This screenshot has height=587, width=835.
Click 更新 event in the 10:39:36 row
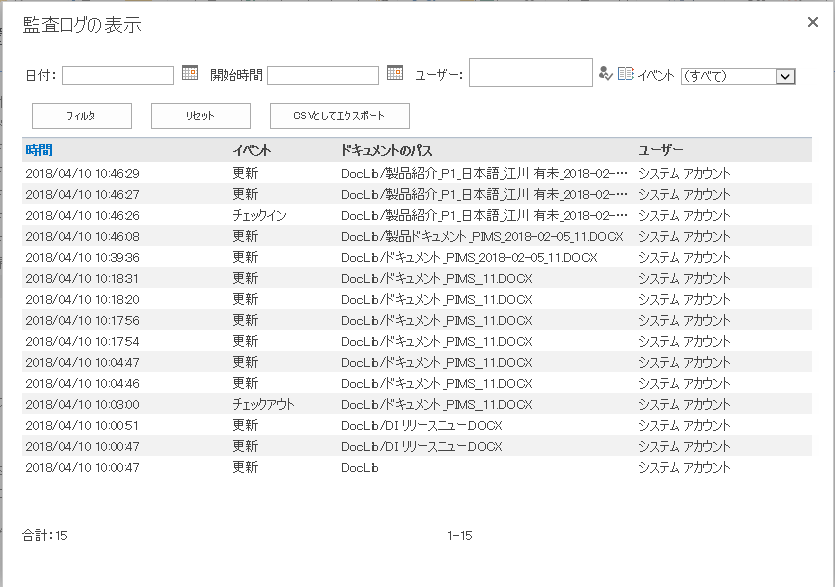245,258
